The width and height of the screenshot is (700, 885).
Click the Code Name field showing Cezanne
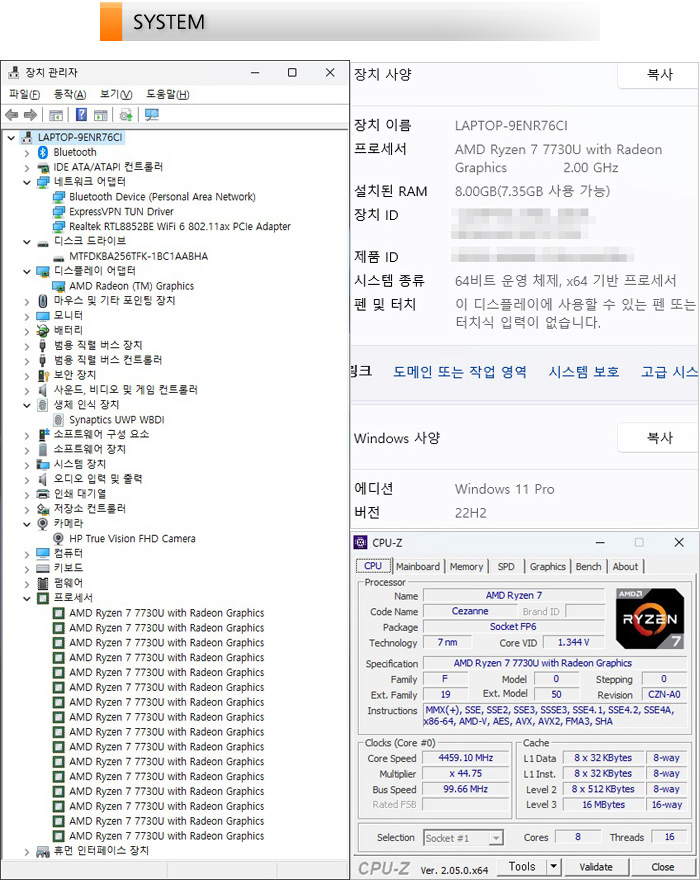[470, 611]
